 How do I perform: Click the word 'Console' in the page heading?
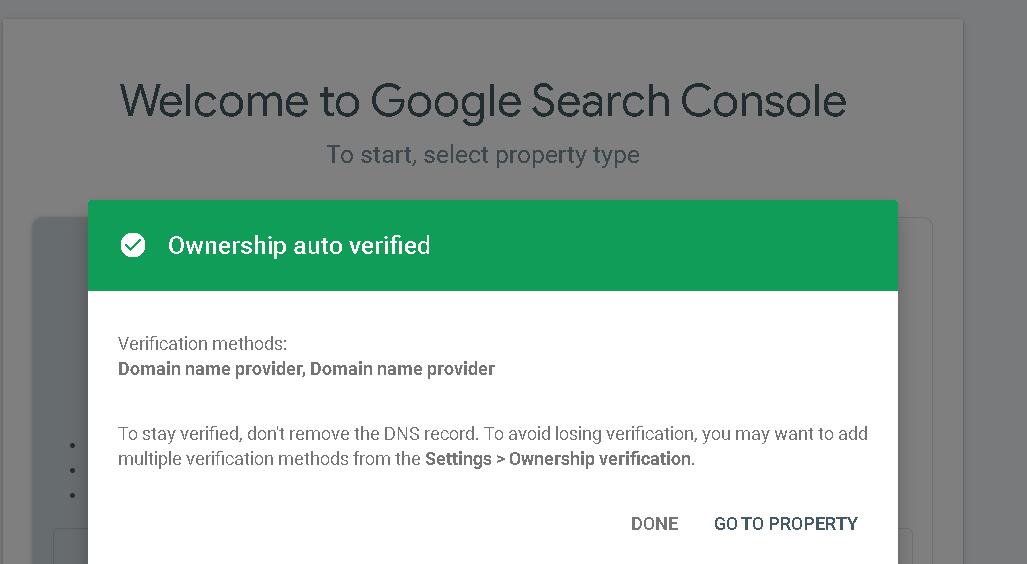click(x=763, y=101)
